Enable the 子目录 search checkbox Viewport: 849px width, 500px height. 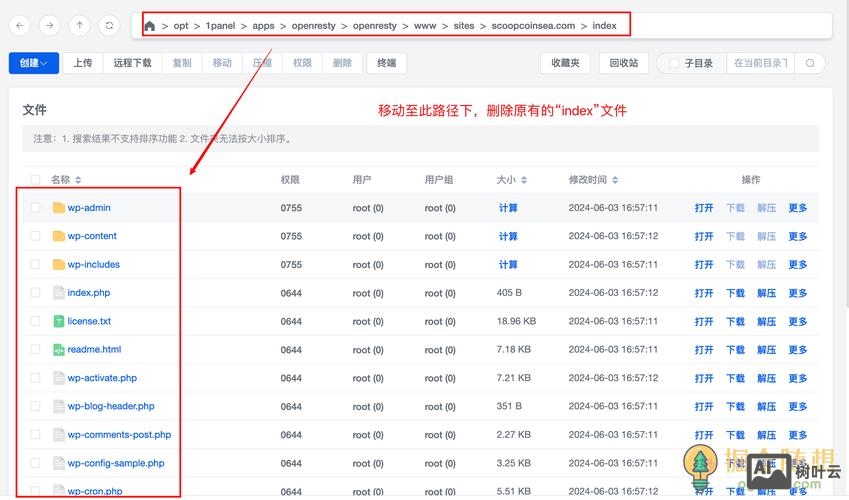[674, 63]
